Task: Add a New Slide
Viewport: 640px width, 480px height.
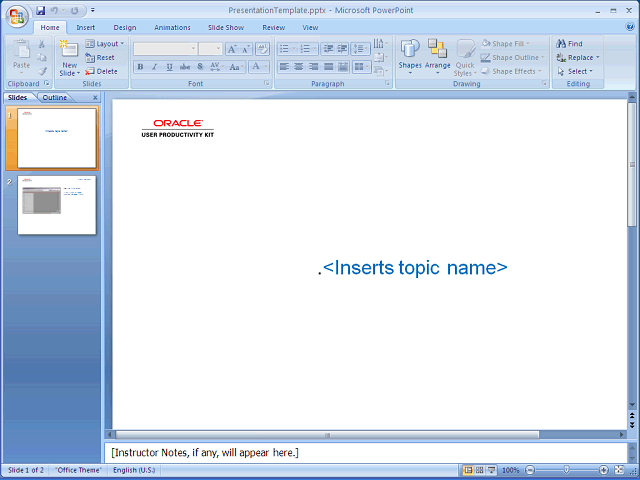Action: pyautogui.click(x=70, y=58)
